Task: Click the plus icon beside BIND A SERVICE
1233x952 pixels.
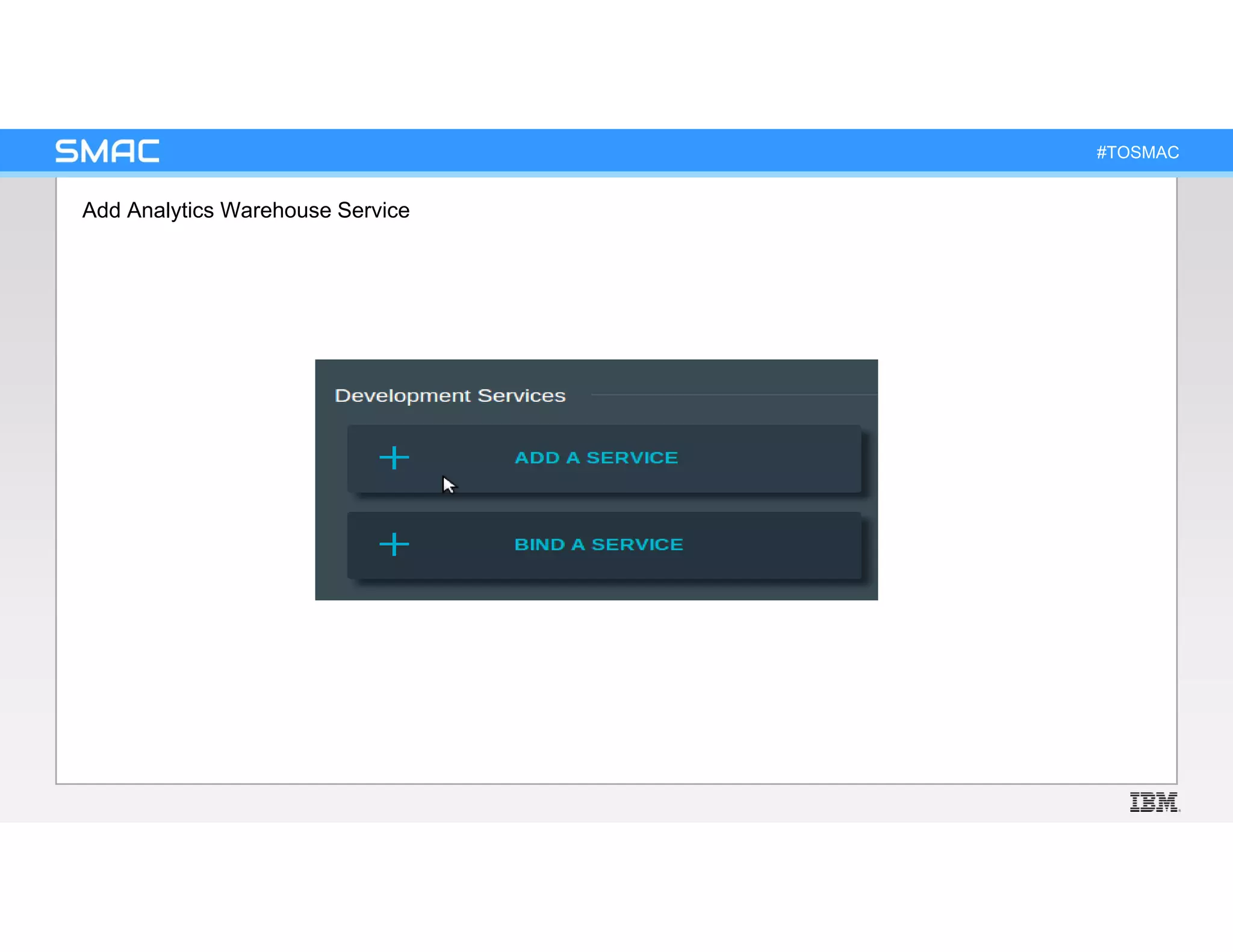Action: pyautogui.click(x=394, y=545)
